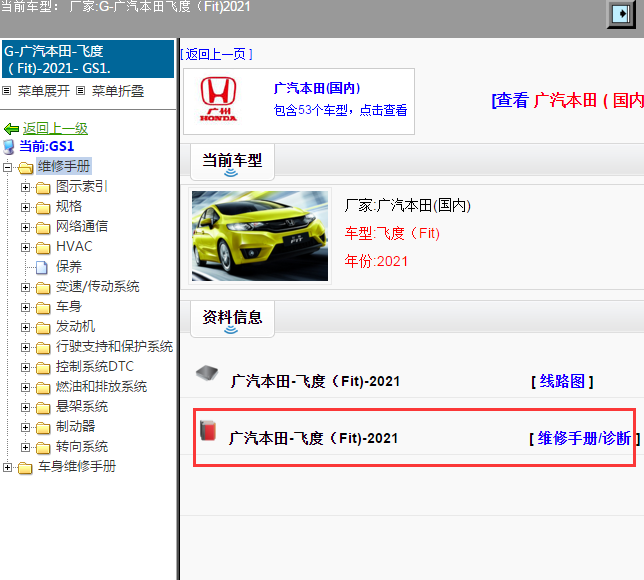The width and height of the screenshot is (644, 580).
Task: Expand the 悬架系统 node
Action: click(x=25, y=407)
